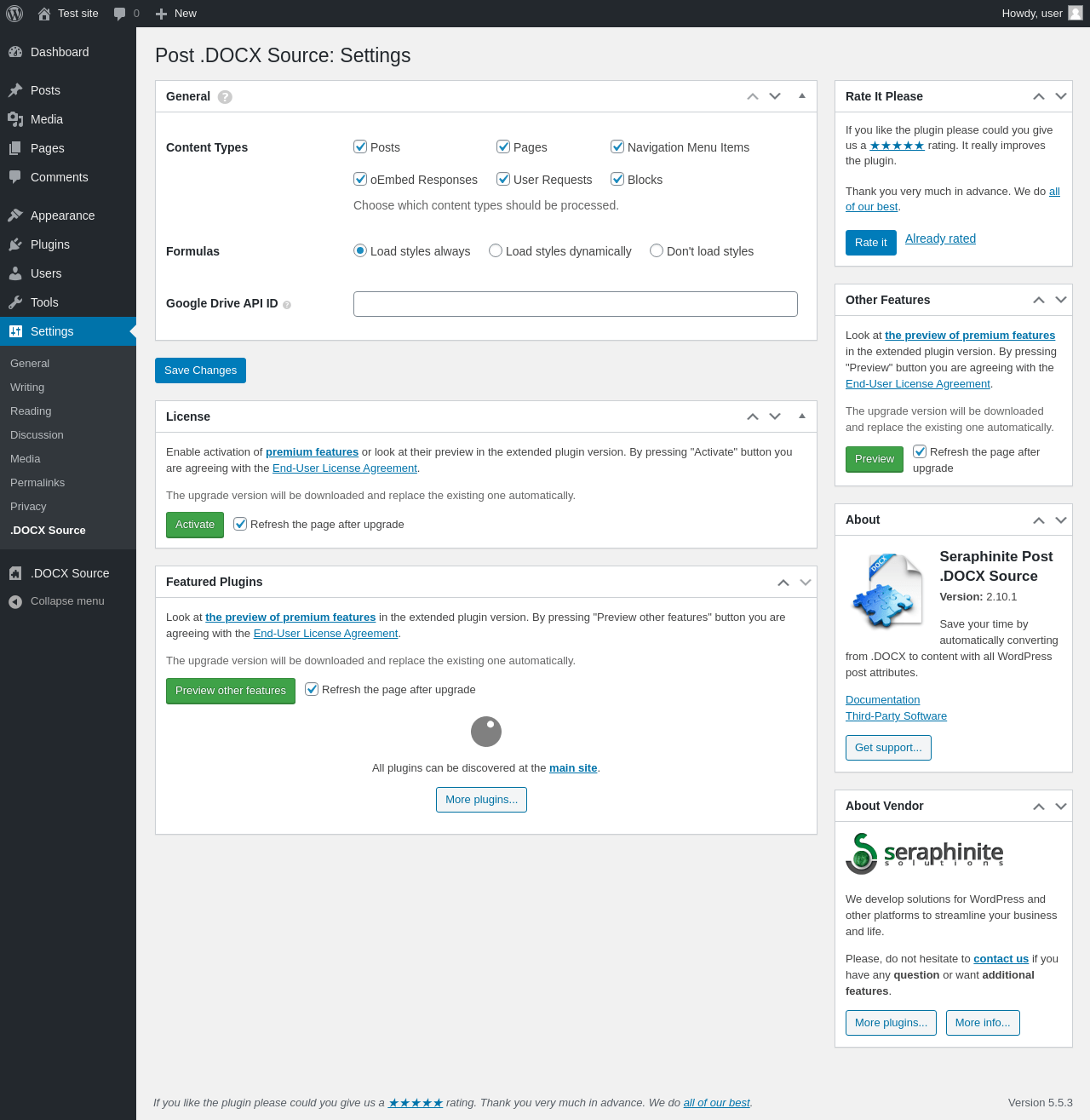
Task: Open the Documentation link
Action: pyautogui.click(x=882, y=700)
